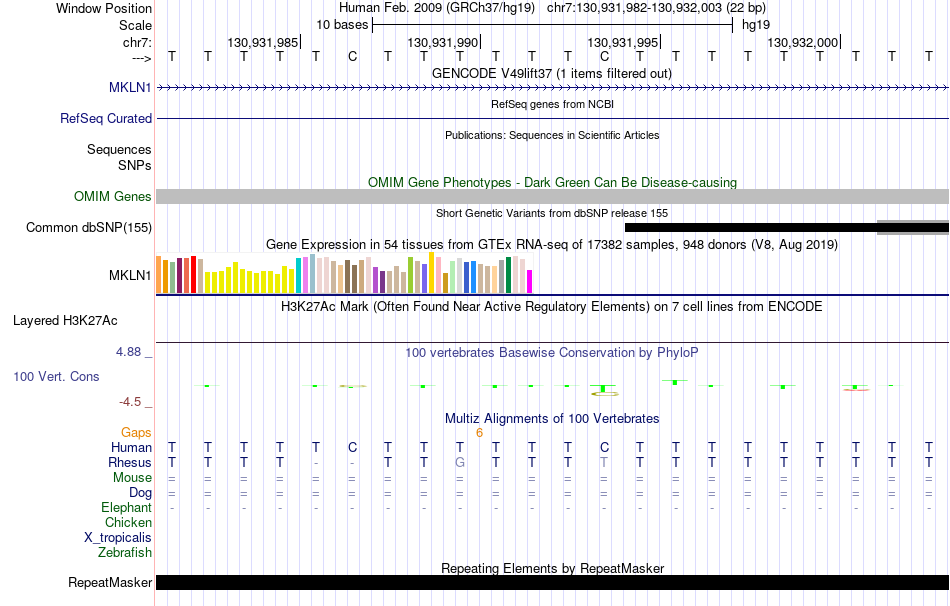Open the RefSeq Curated track label
Viewport: 950px width, 606px height.
[106, 118]
